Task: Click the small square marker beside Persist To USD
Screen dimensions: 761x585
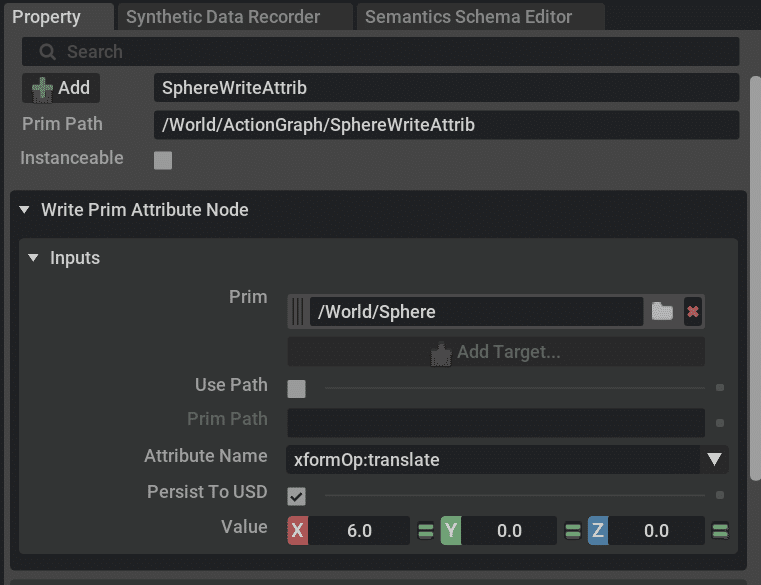Action: click(x=720, y=495)
